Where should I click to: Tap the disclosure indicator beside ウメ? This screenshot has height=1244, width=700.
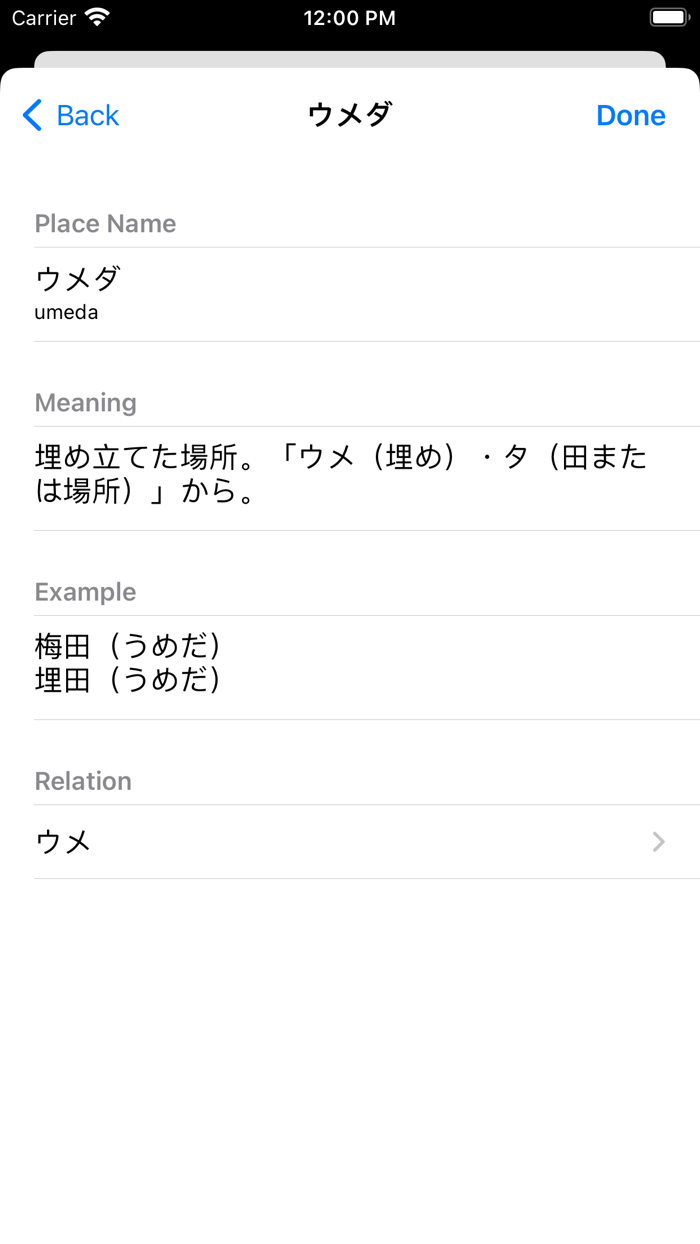click(658, 841)
